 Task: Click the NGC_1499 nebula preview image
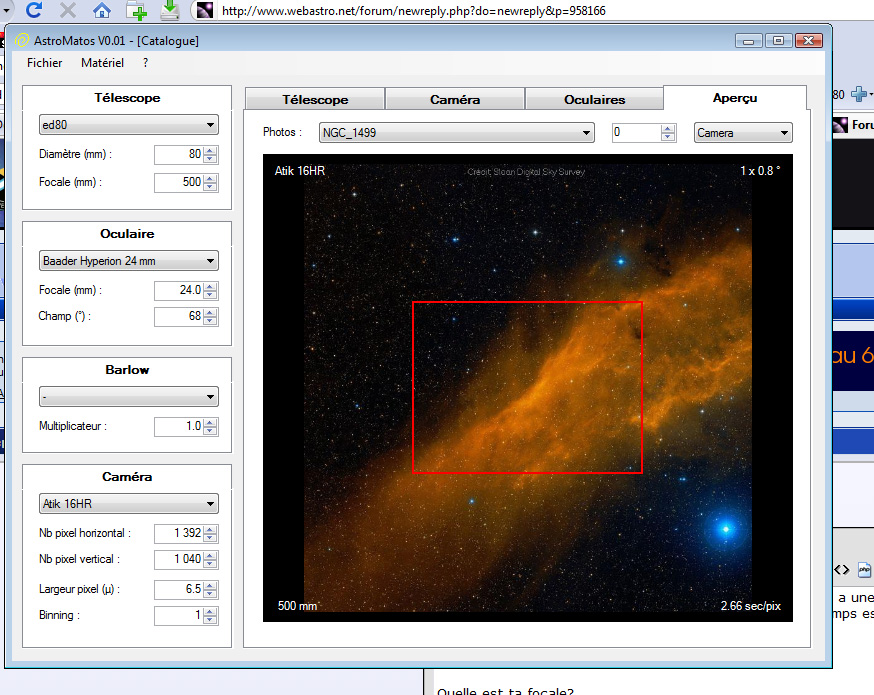[527, 388]
